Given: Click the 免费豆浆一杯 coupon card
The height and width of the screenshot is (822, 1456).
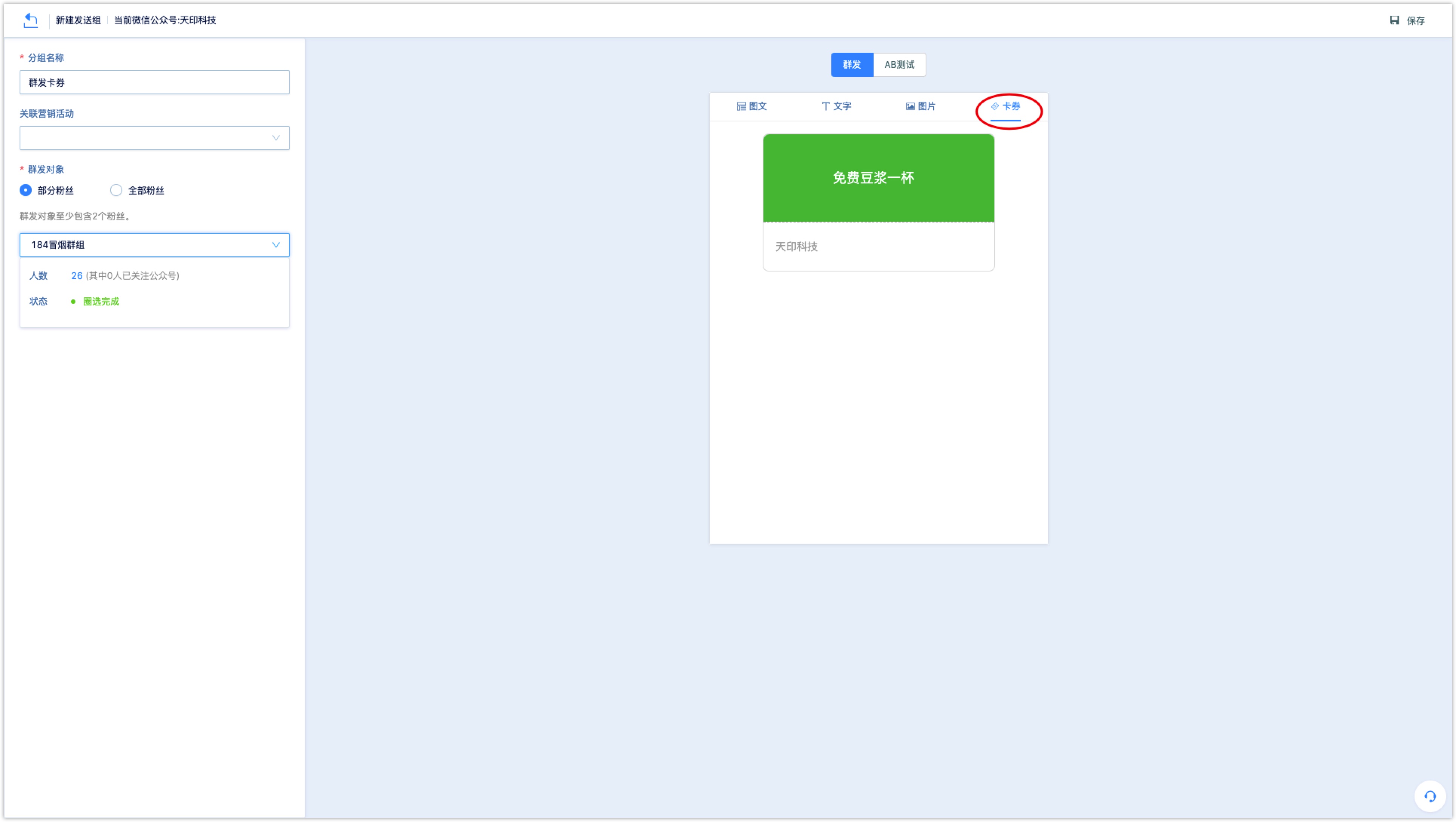Looking at the screenshot, I should click(879, 202).
